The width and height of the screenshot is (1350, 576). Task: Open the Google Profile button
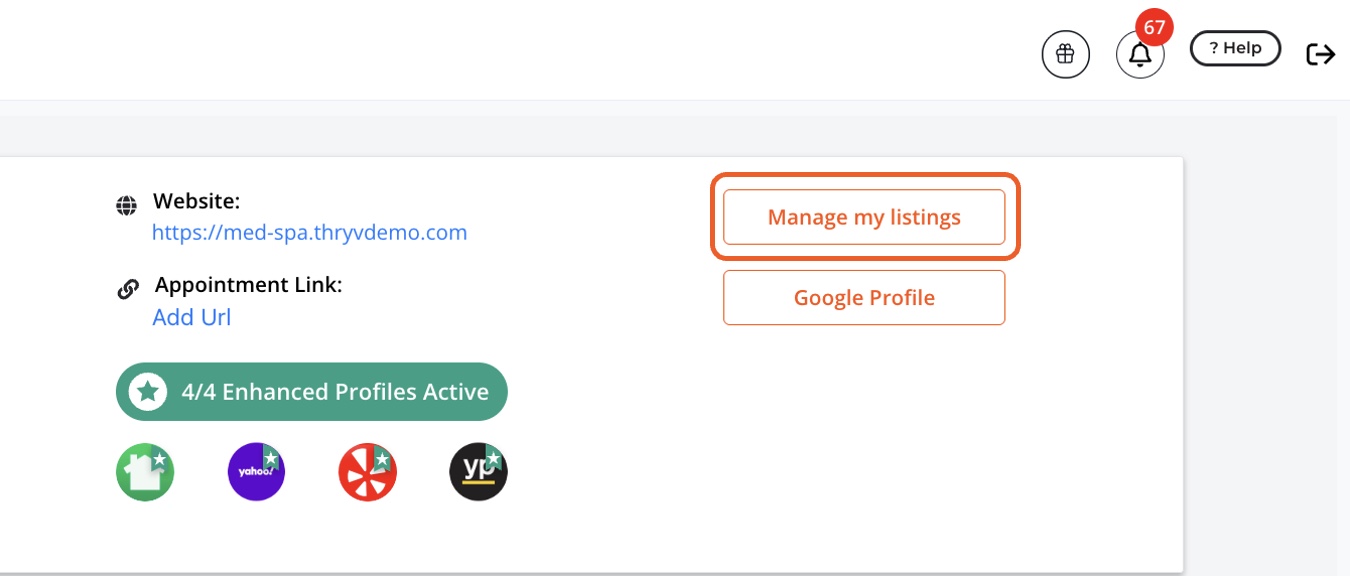[864, 298]
